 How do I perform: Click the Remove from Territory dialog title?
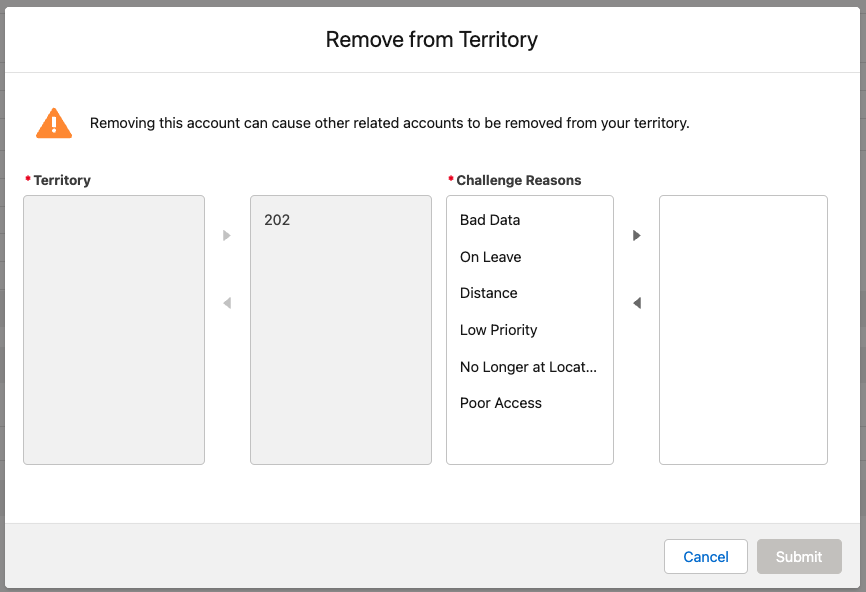pyautogui.click(x=432, y=40)
